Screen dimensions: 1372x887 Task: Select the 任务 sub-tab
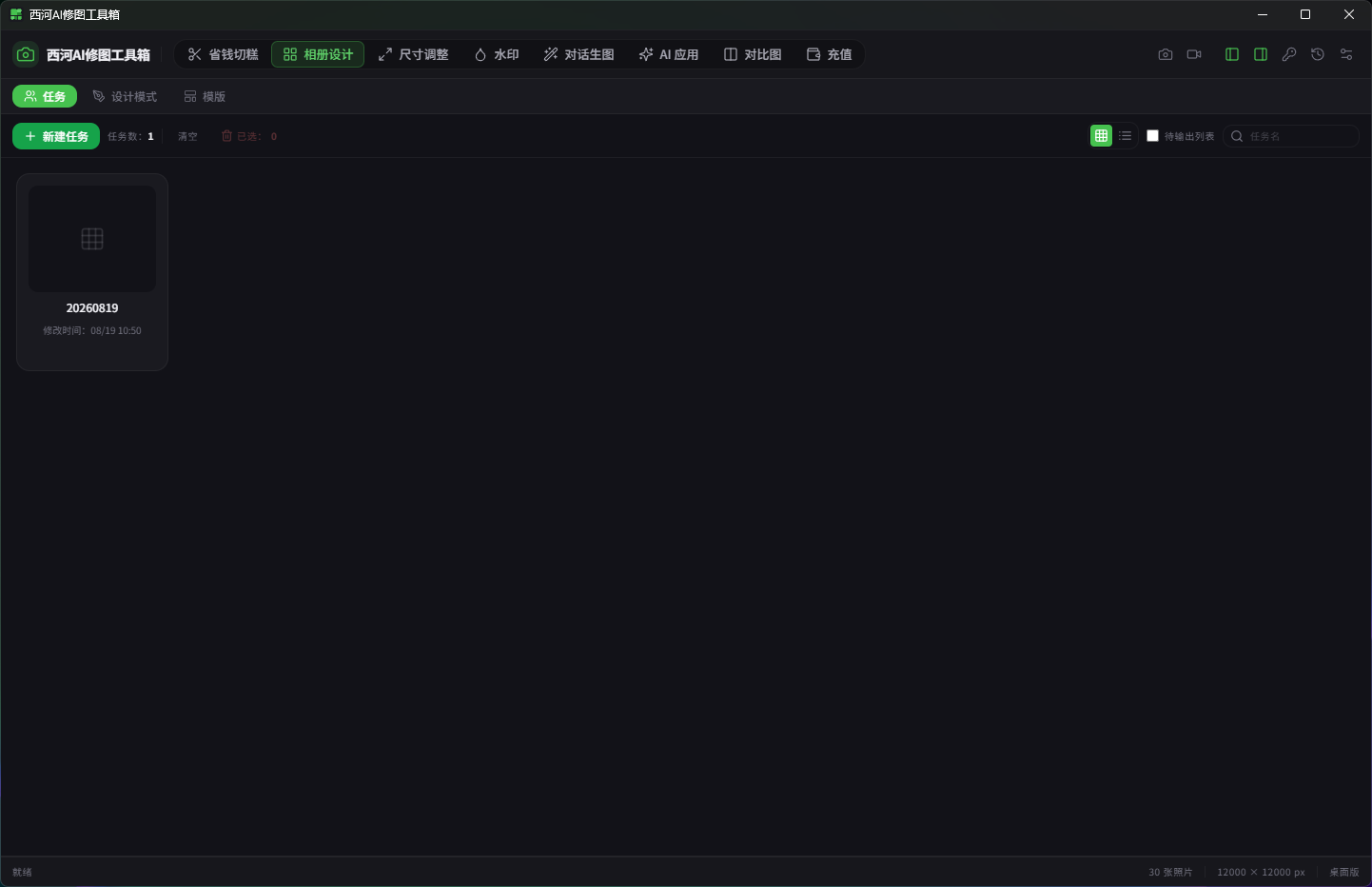point(45,96)
